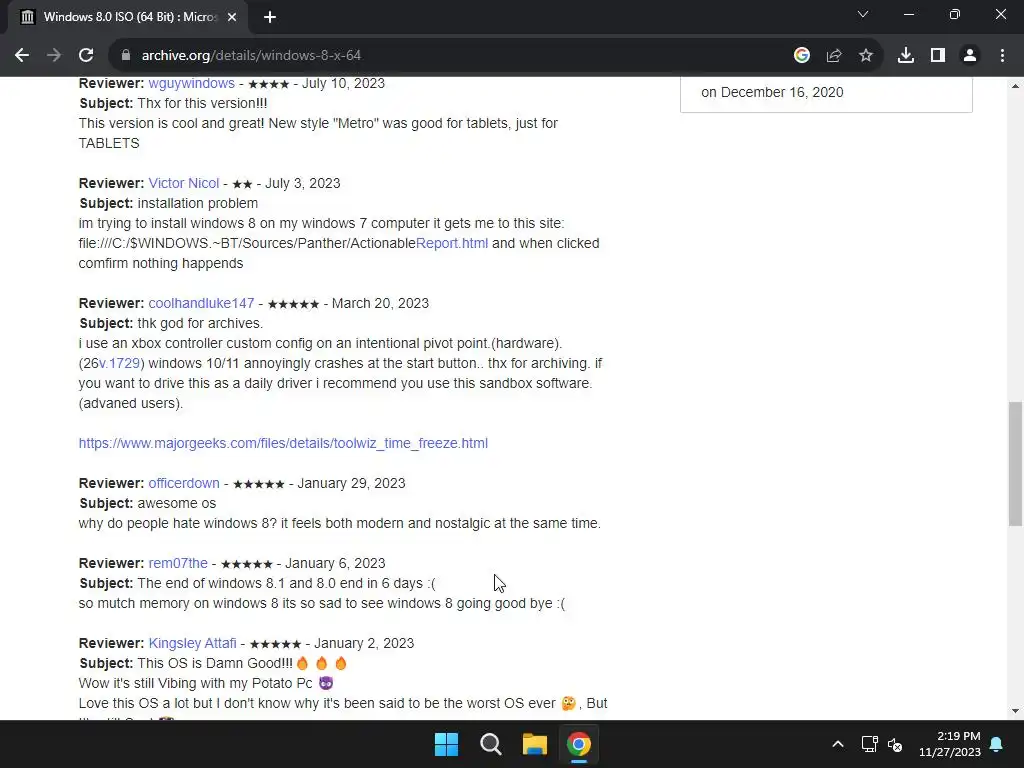Share this page icon
The width and height of the screenshot is (1024, 768).
(834, 56)
